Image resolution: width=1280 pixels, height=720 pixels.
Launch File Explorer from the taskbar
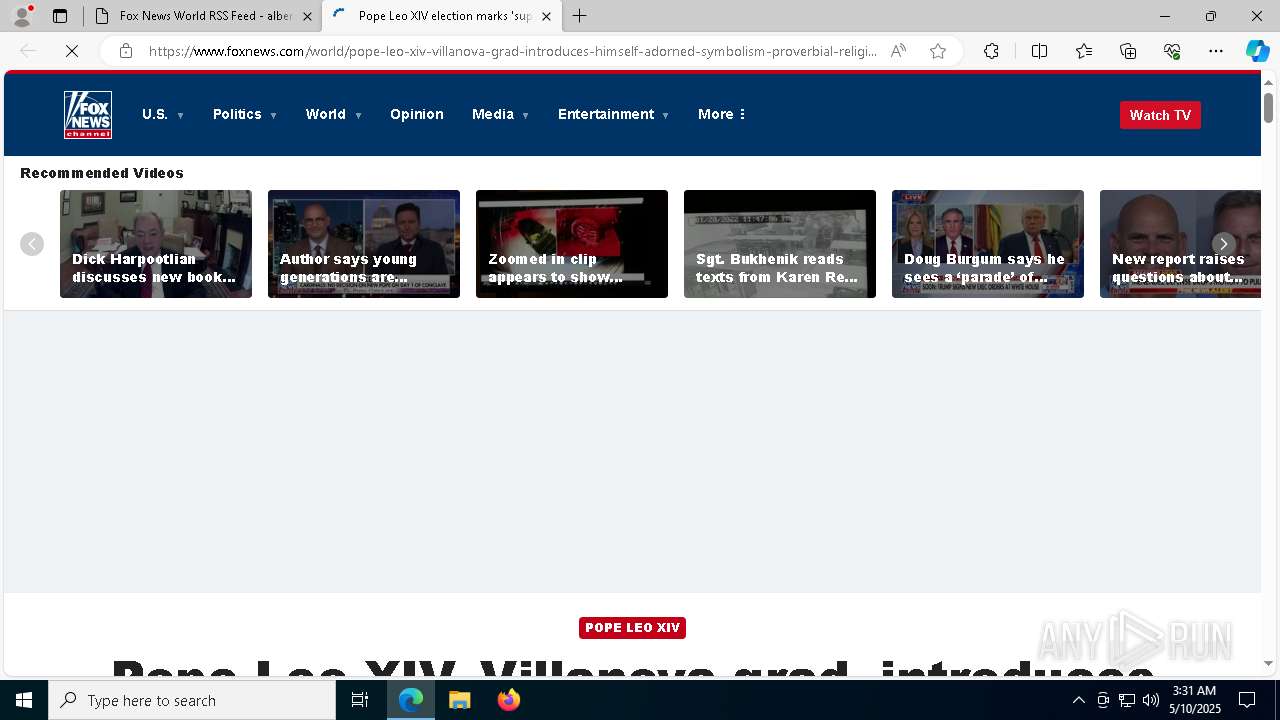460,700
